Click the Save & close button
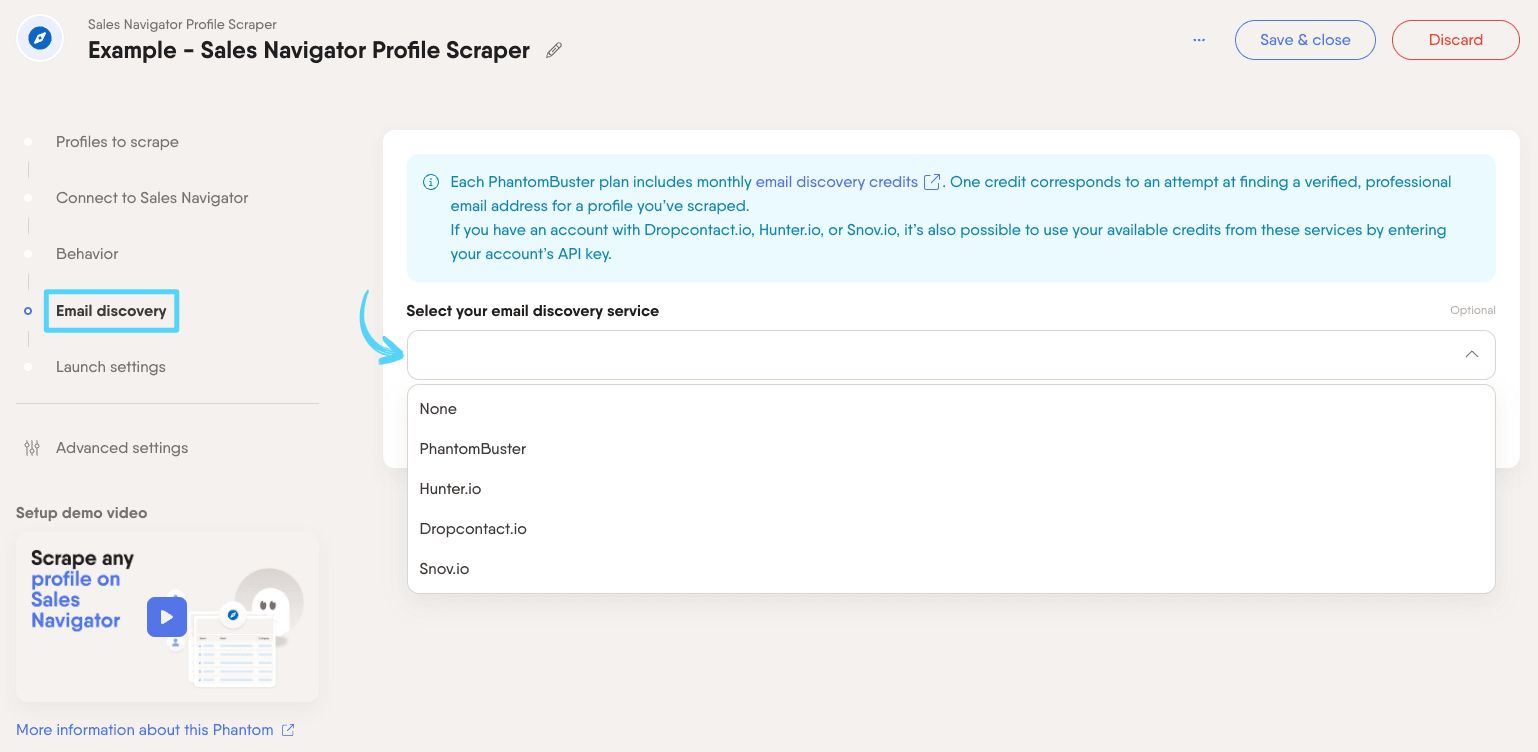The image size is (1538, 752). point(1305,40)
